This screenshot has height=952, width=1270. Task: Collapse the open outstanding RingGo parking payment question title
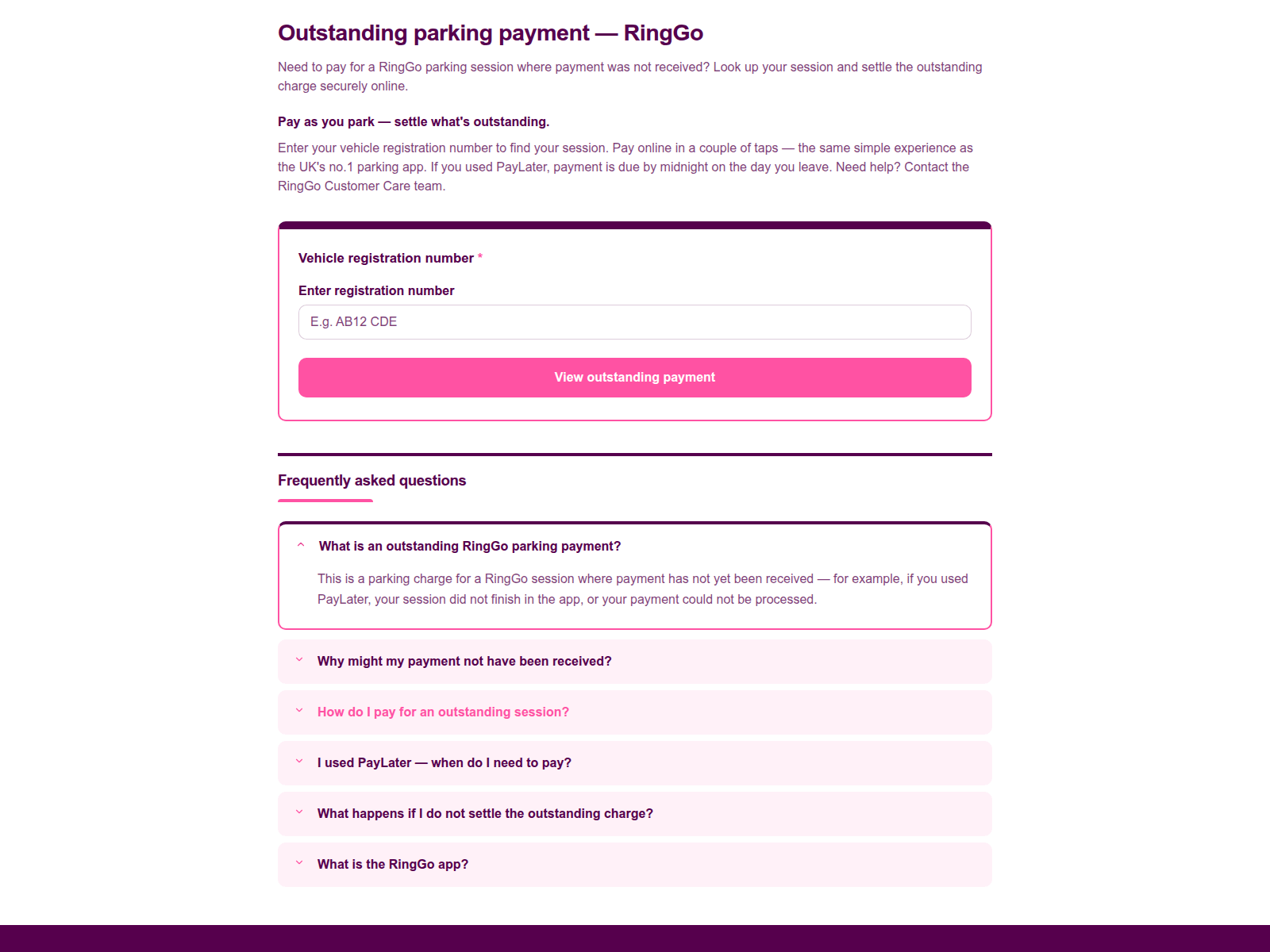[x=470, y=546]
